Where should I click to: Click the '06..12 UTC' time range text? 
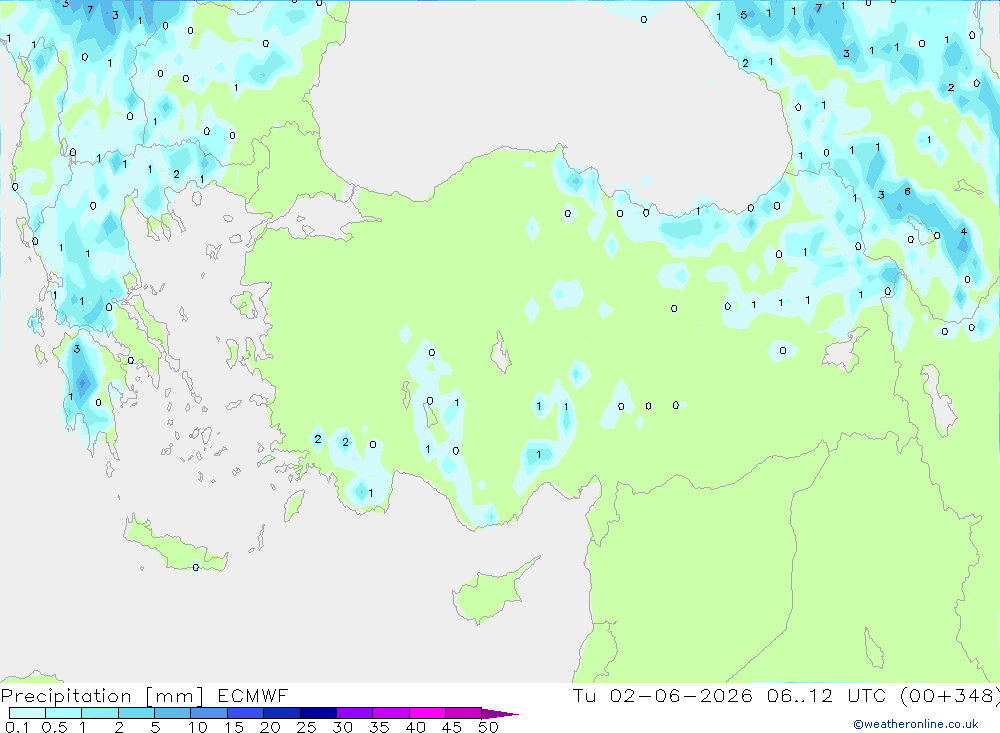(x=826, y=695)
